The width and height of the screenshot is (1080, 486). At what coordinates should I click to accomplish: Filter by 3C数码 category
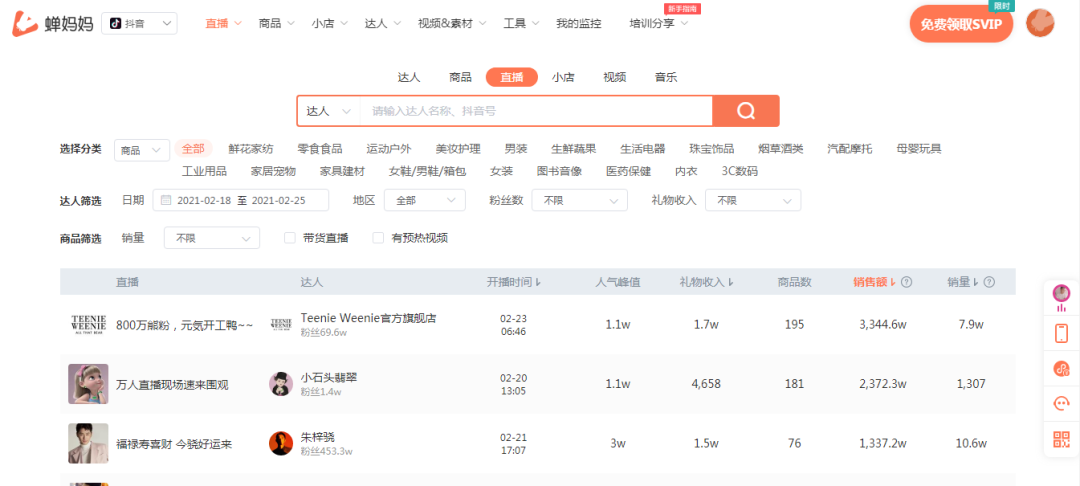pos(740,171)
